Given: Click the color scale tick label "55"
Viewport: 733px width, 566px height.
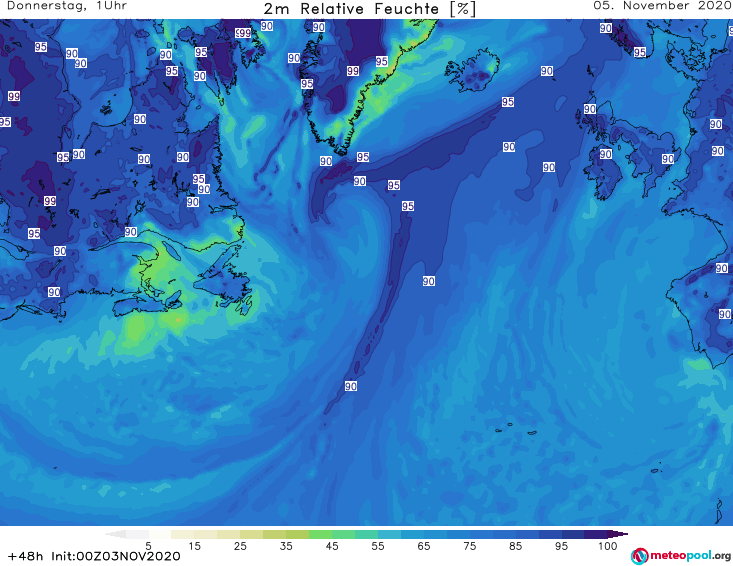Looking at the screenshot, I should click(378, 546).
